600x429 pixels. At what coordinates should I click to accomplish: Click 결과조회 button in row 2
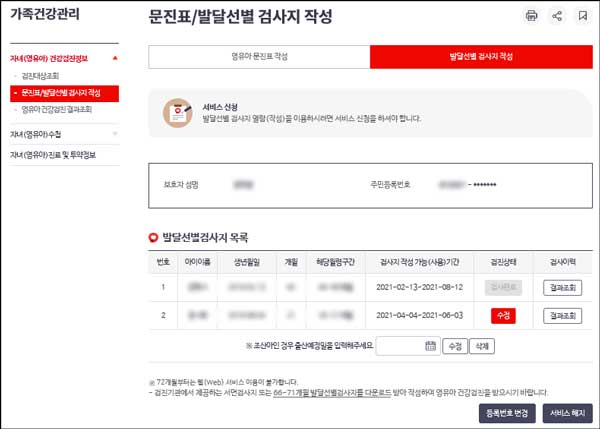click(562, 316)
